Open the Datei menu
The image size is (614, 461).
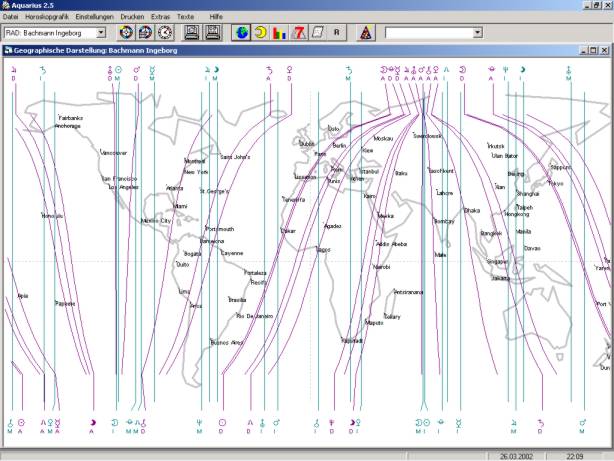point(12,18)
